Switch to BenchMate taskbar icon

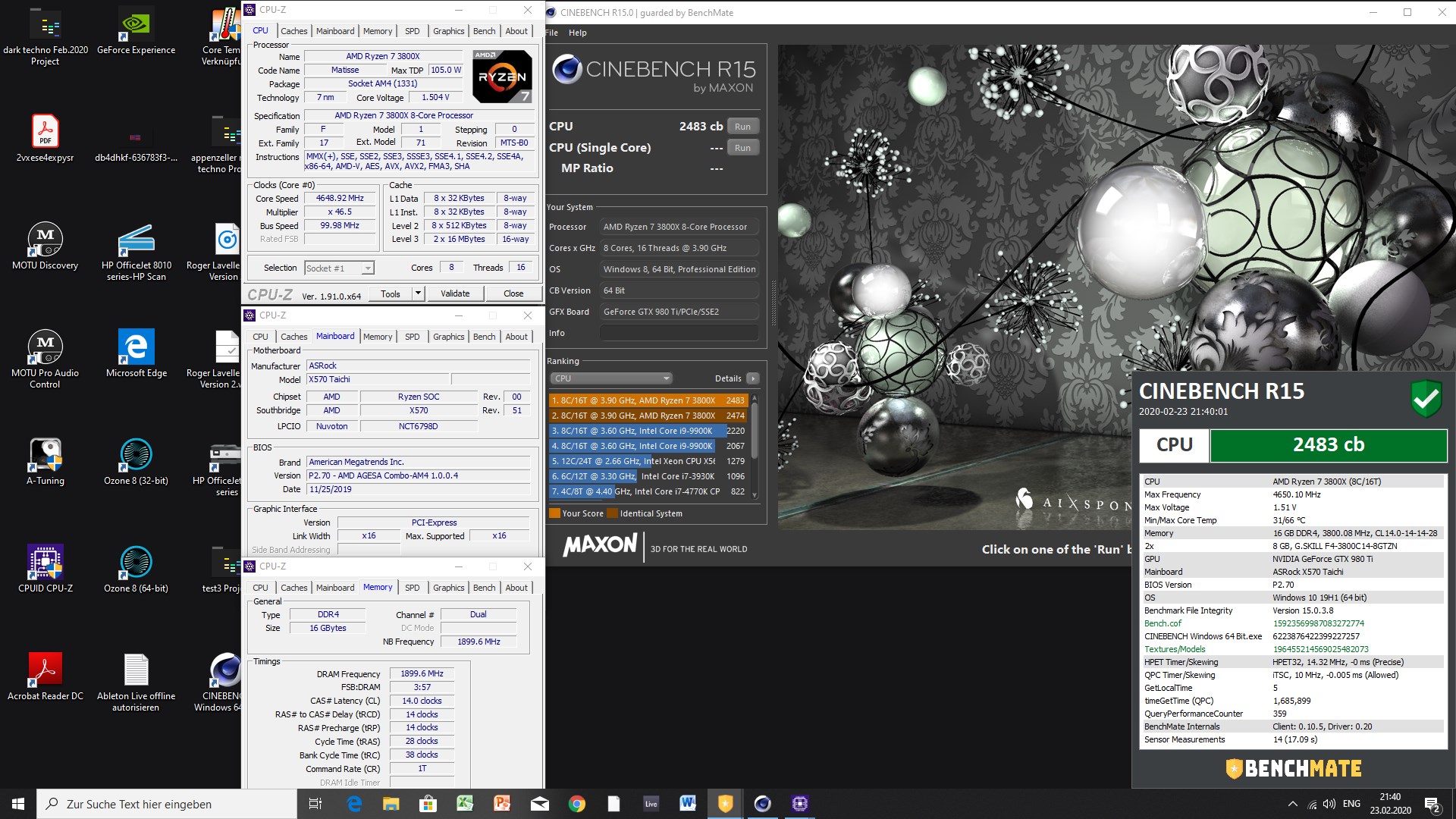pos(726,804)
